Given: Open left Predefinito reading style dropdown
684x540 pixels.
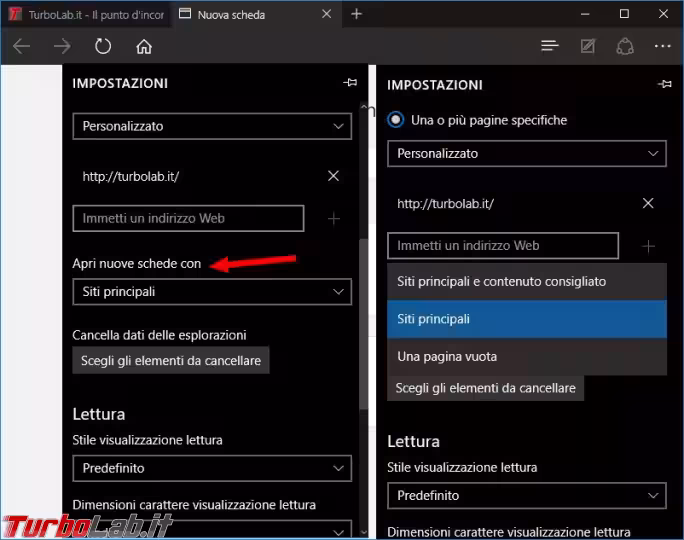Looking at the screenshot, I should (212, 468).
